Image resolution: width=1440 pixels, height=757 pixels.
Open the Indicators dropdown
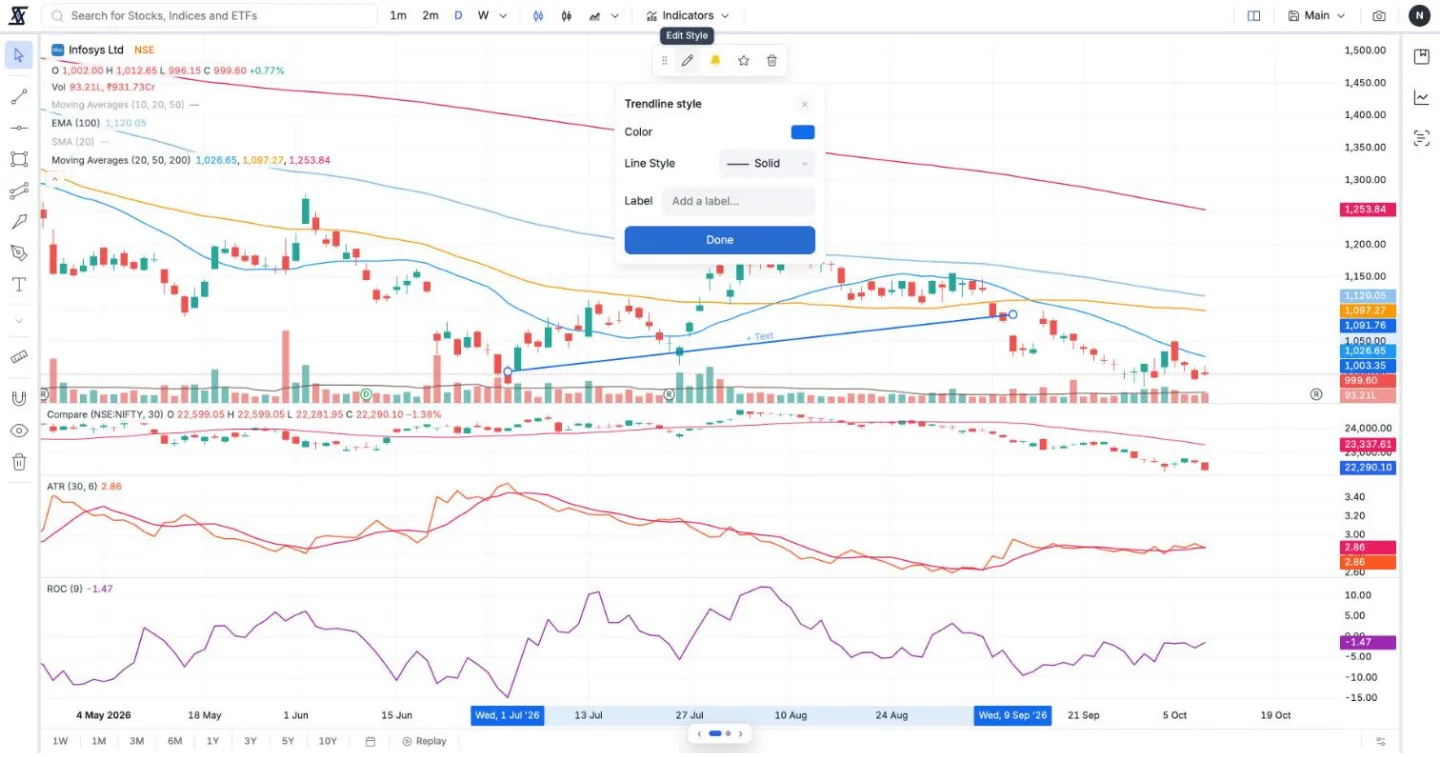[x=688, y=16]
